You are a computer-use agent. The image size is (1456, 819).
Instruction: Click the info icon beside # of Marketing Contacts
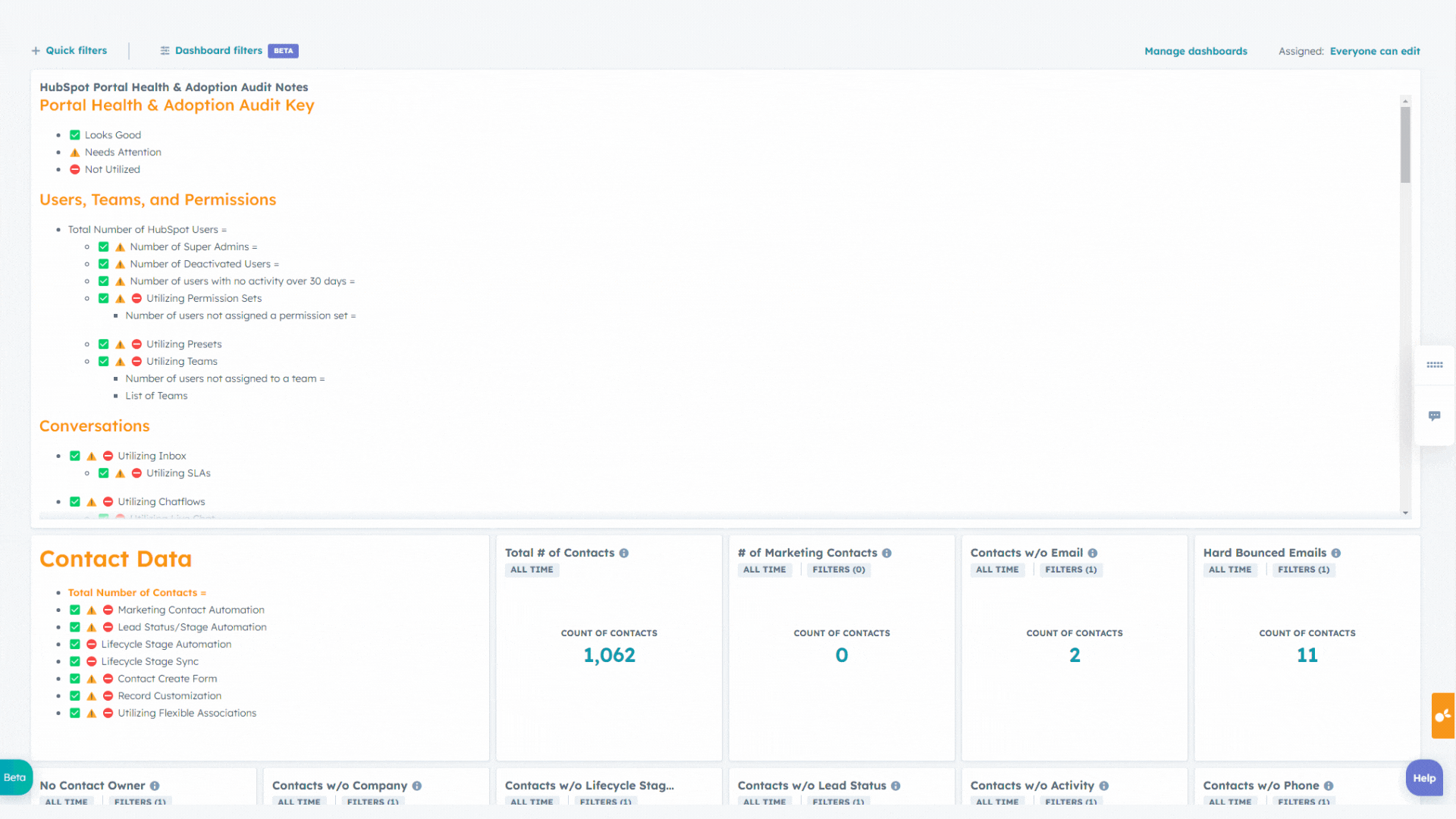(x=888, y=553)
